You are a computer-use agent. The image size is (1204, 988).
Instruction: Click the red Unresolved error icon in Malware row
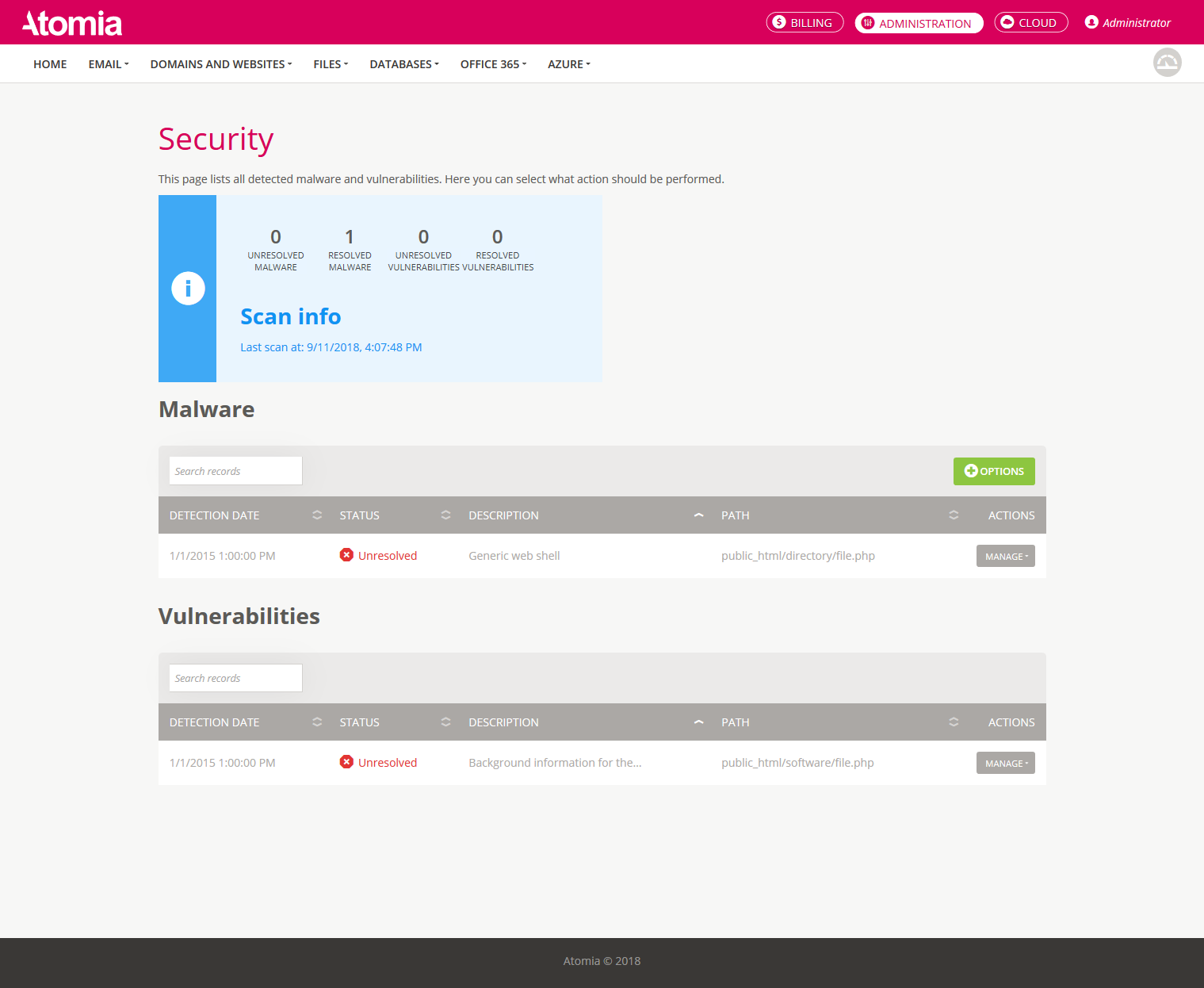pos(346,555)
